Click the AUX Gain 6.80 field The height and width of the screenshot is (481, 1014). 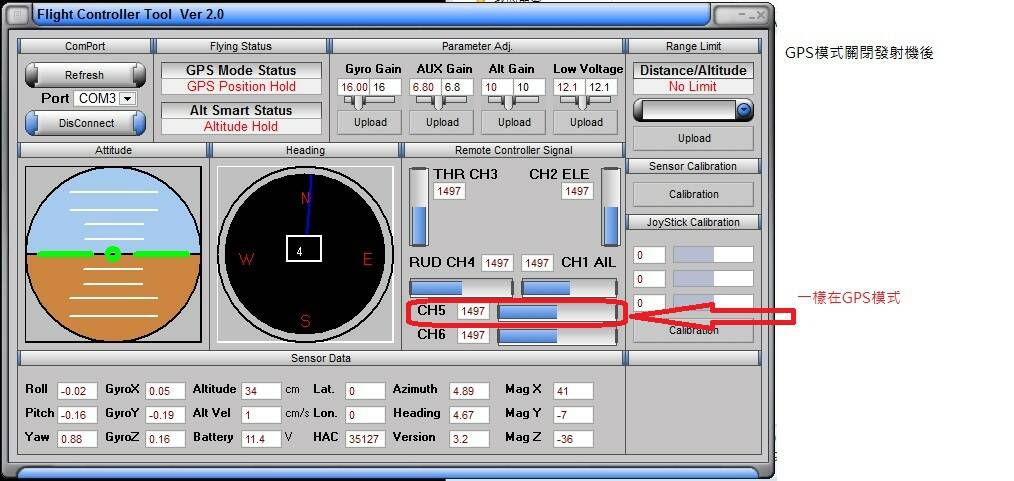click(426, 87)
